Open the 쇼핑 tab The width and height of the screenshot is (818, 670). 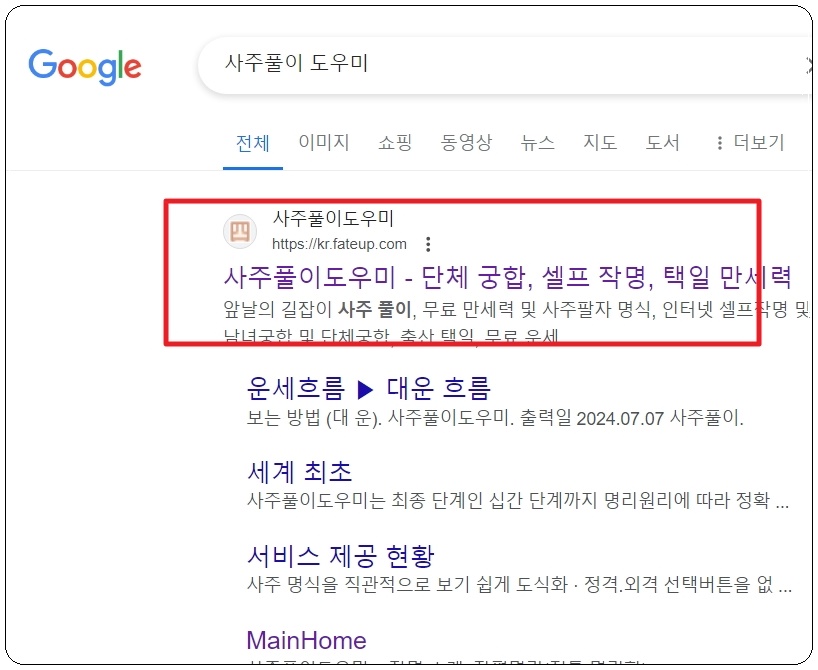click(x=395, y=142)
